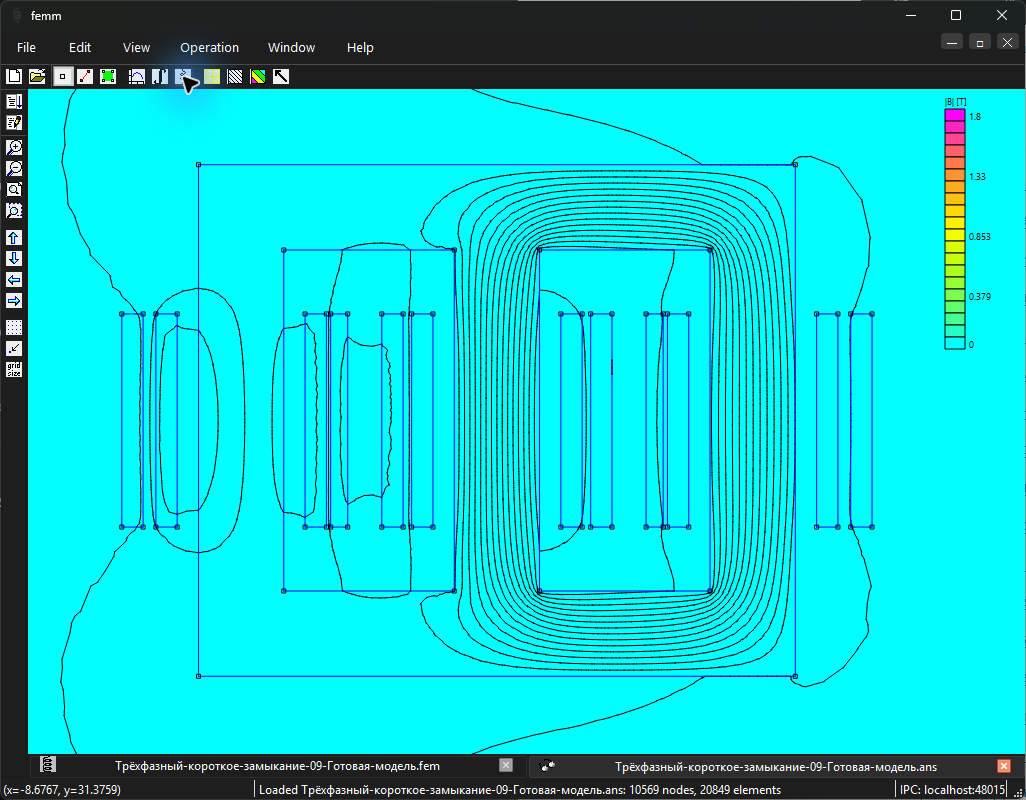
Task: Open the hatched contour plot options
Action: (235, 77)
